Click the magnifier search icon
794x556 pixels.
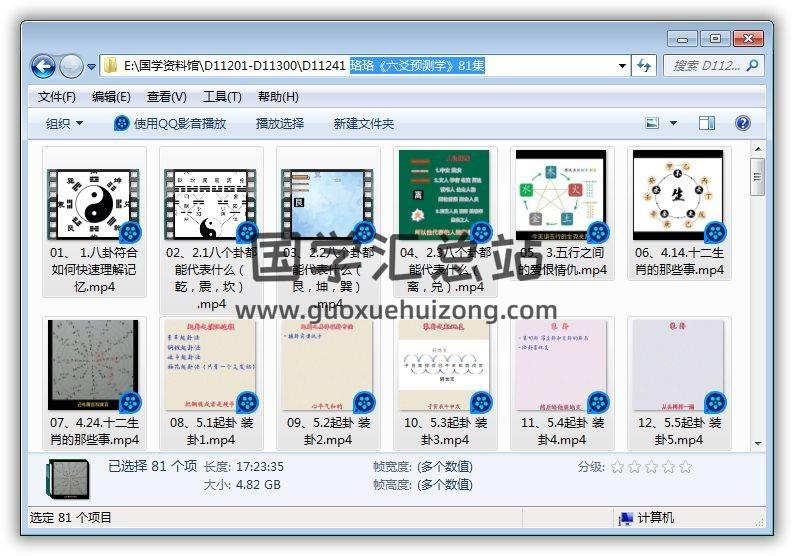pyautogui.click(x=752, y=65)
